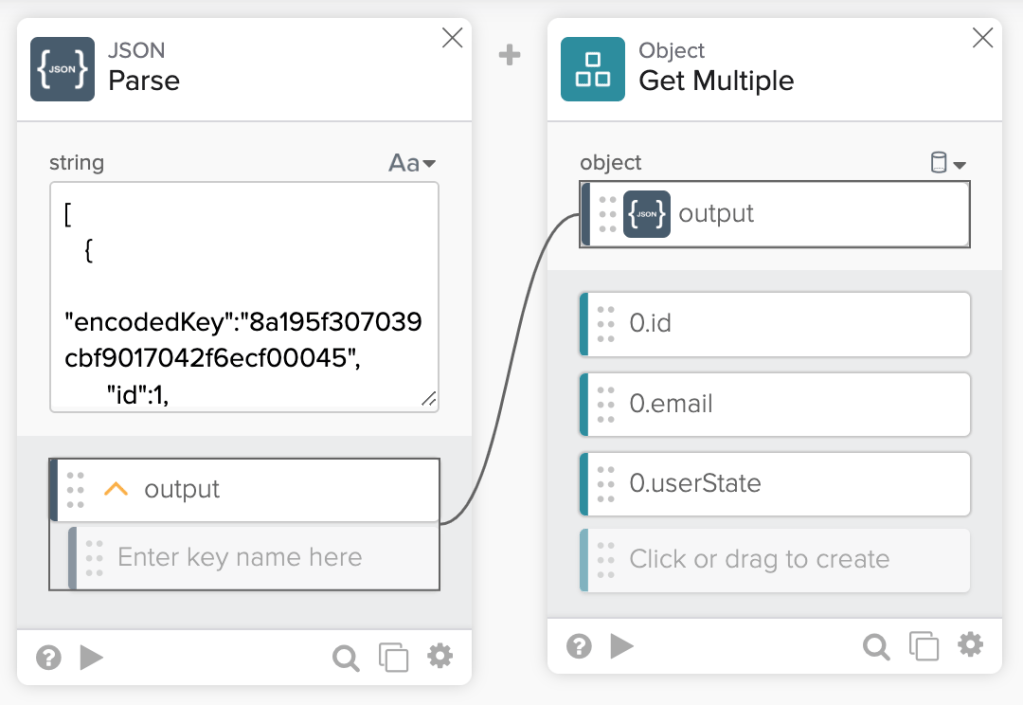Run the Get Multiple card with play icon
The height and width of the screenshot is (705, 1023).
click(x=622, y=646)
